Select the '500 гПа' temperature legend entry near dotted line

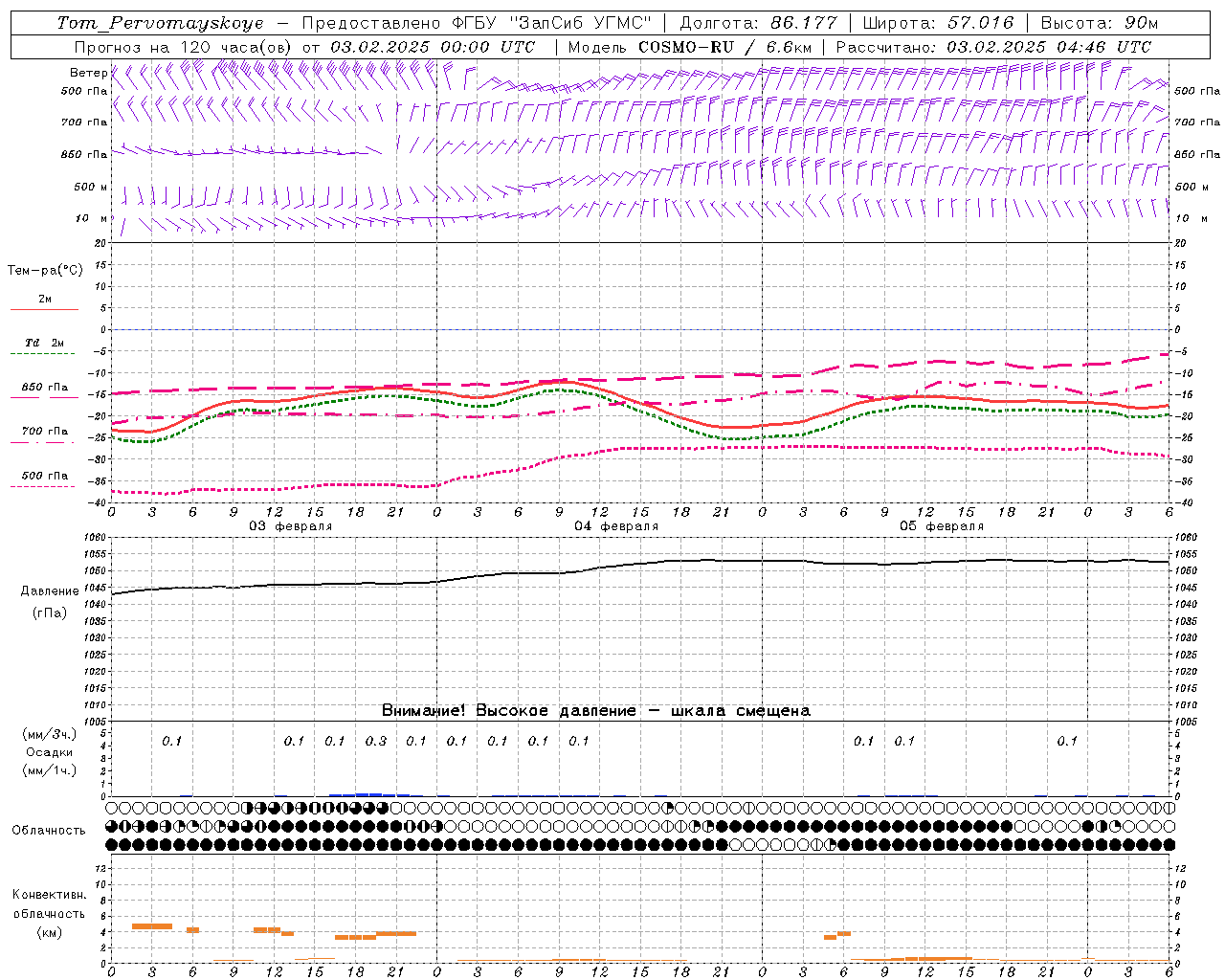coord(45,476)
